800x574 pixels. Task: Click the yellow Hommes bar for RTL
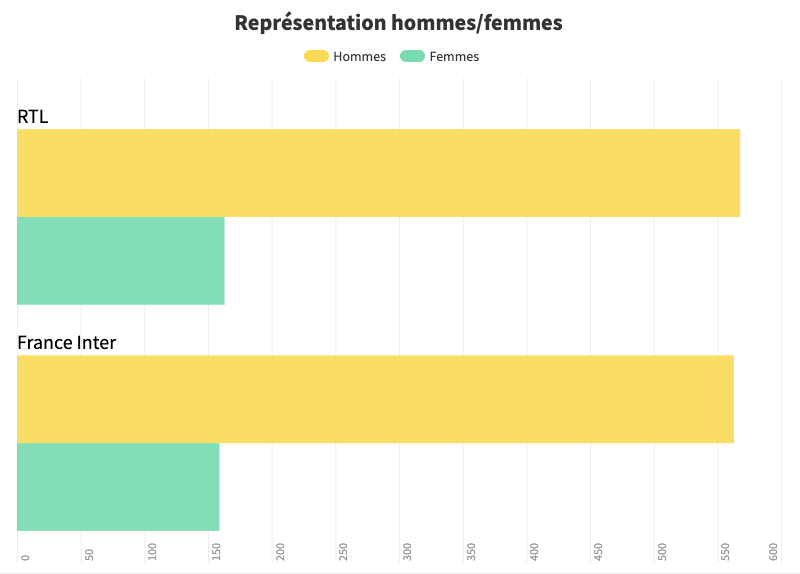[378, 173]
